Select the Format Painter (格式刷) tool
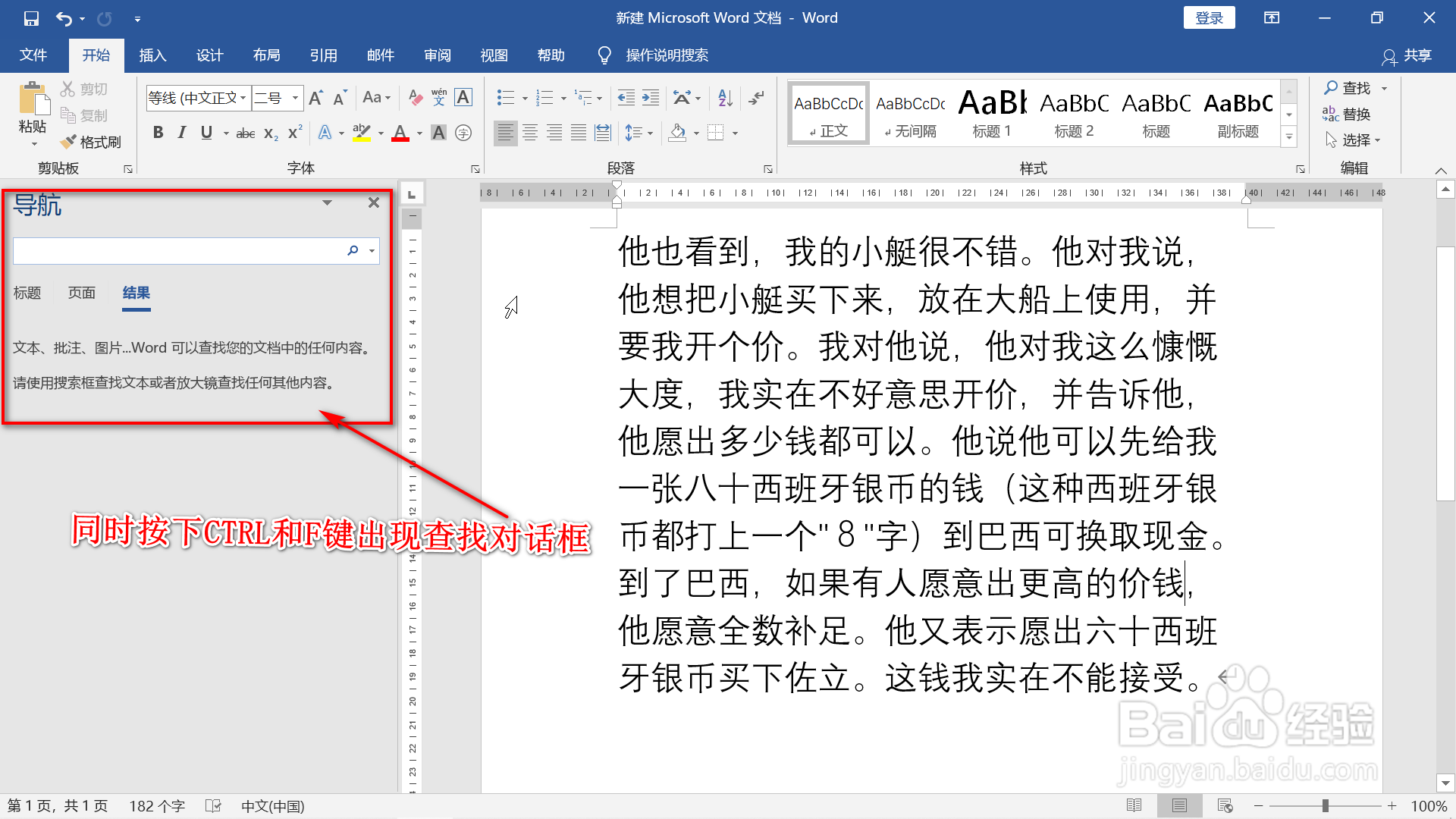 tap(91, 142)
